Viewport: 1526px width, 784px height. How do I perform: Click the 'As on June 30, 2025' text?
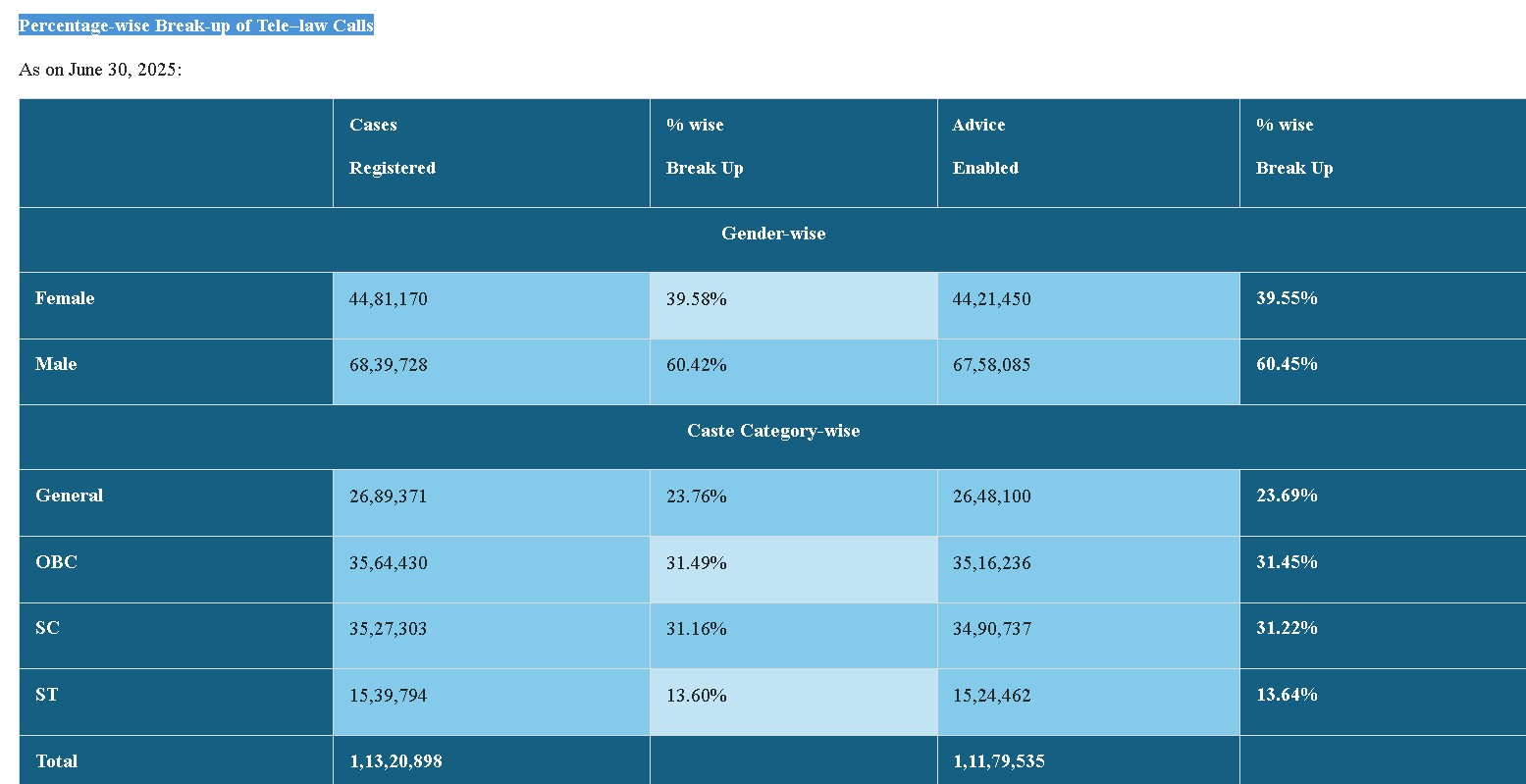click(x=100, y=70)
